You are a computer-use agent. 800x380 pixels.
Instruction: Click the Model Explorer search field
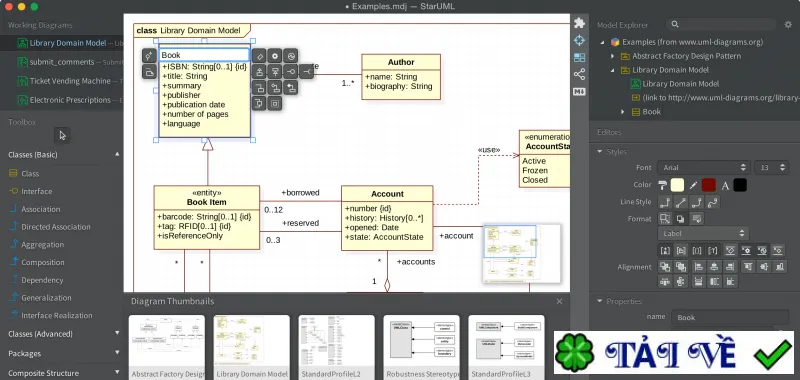[722, 24]
